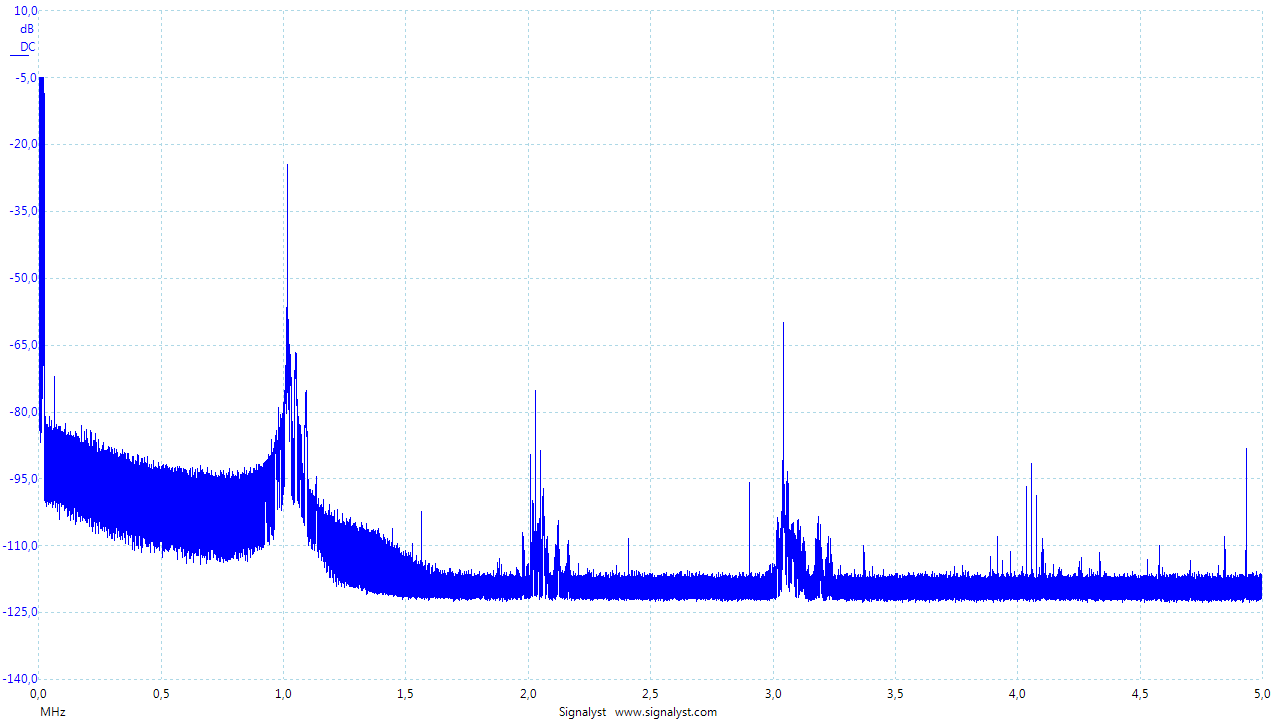
Task: Click the -5,0 y-axis label
Action: (x=27, y=77)
